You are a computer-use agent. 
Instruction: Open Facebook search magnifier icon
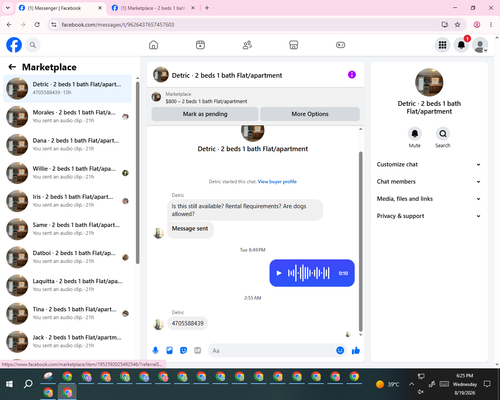click(x=33, y=45)
